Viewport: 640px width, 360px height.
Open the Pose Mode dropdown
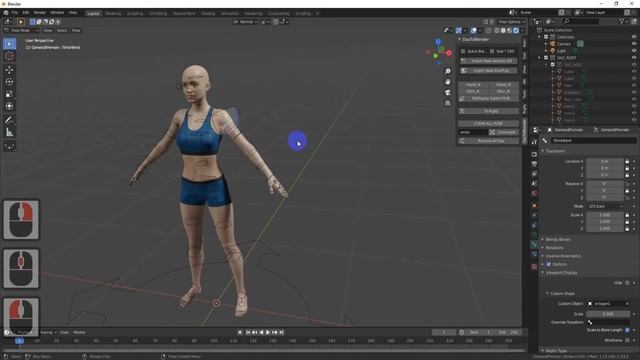pyautogui.click(x=21, y=31)
